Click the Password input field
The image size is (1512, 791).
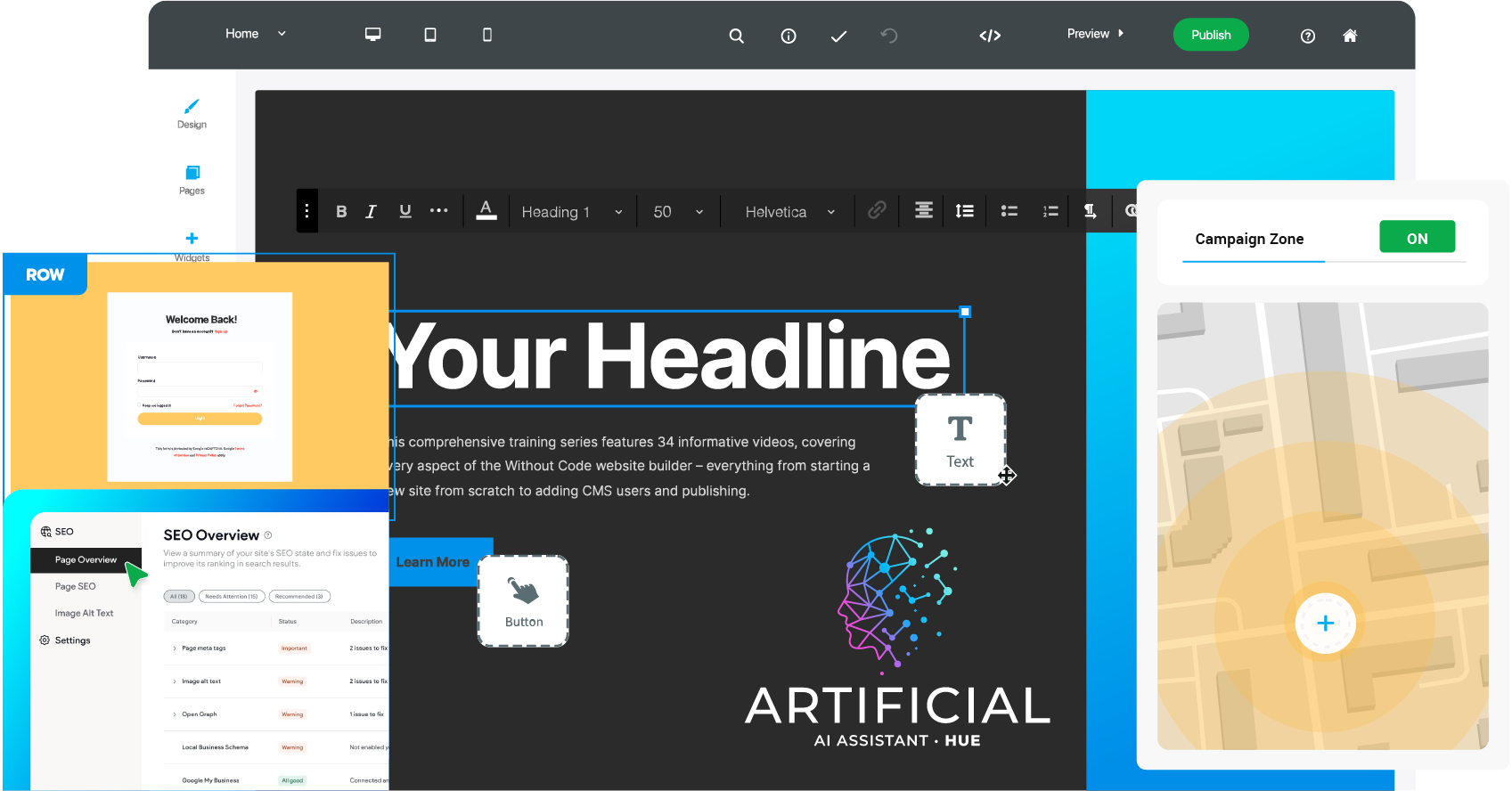pos(200,390)
